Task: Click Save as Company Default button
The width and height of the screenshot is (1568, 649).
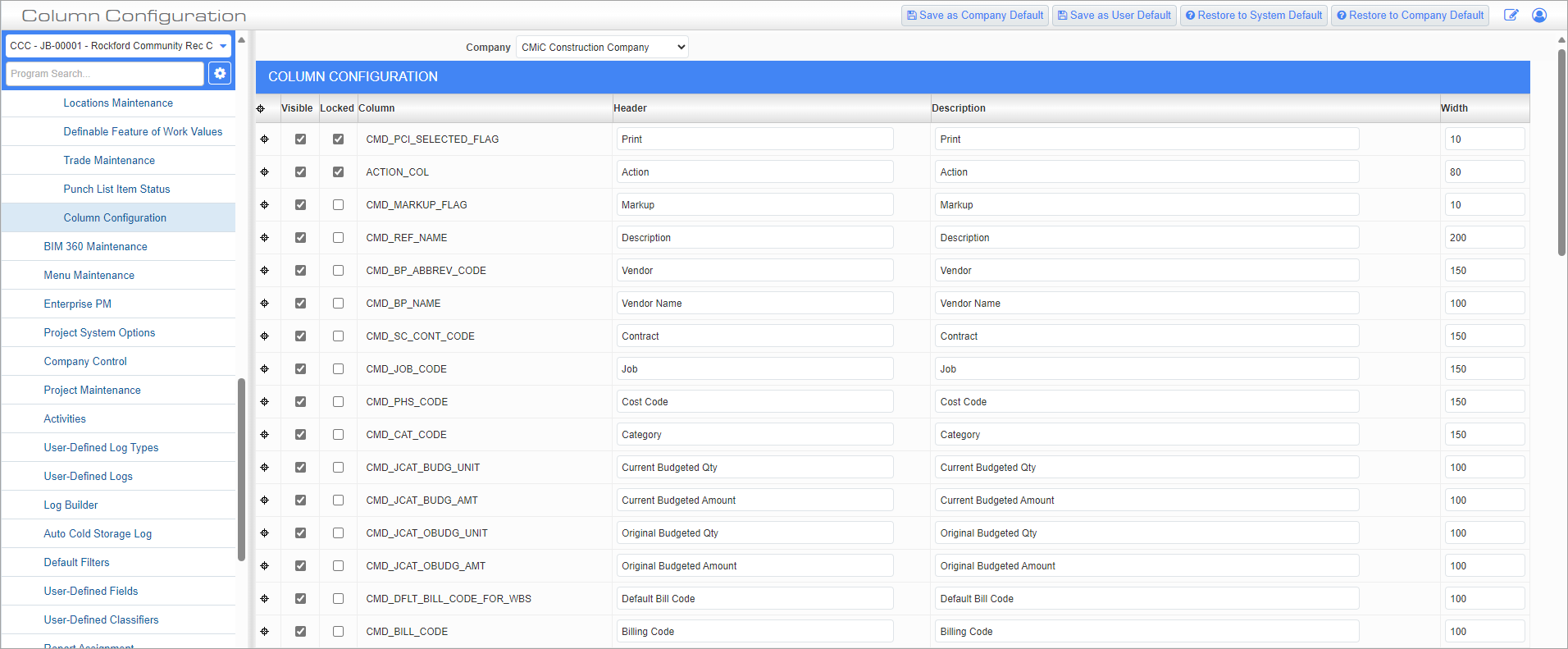Action: tap(975, 15)
